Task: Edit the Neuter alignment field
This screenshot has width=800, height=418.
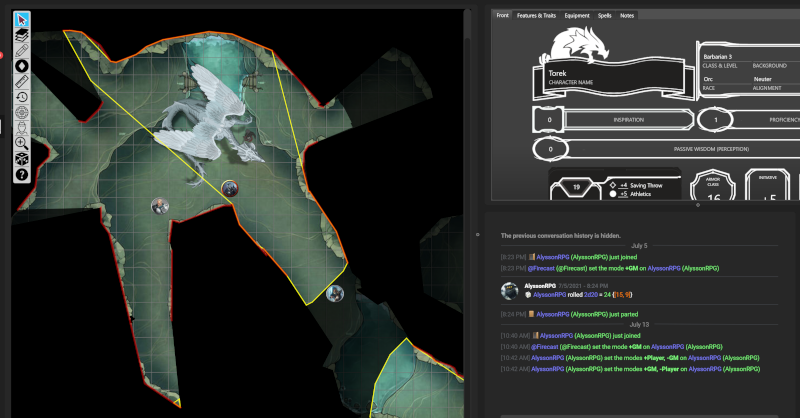Action: [776, 79]
